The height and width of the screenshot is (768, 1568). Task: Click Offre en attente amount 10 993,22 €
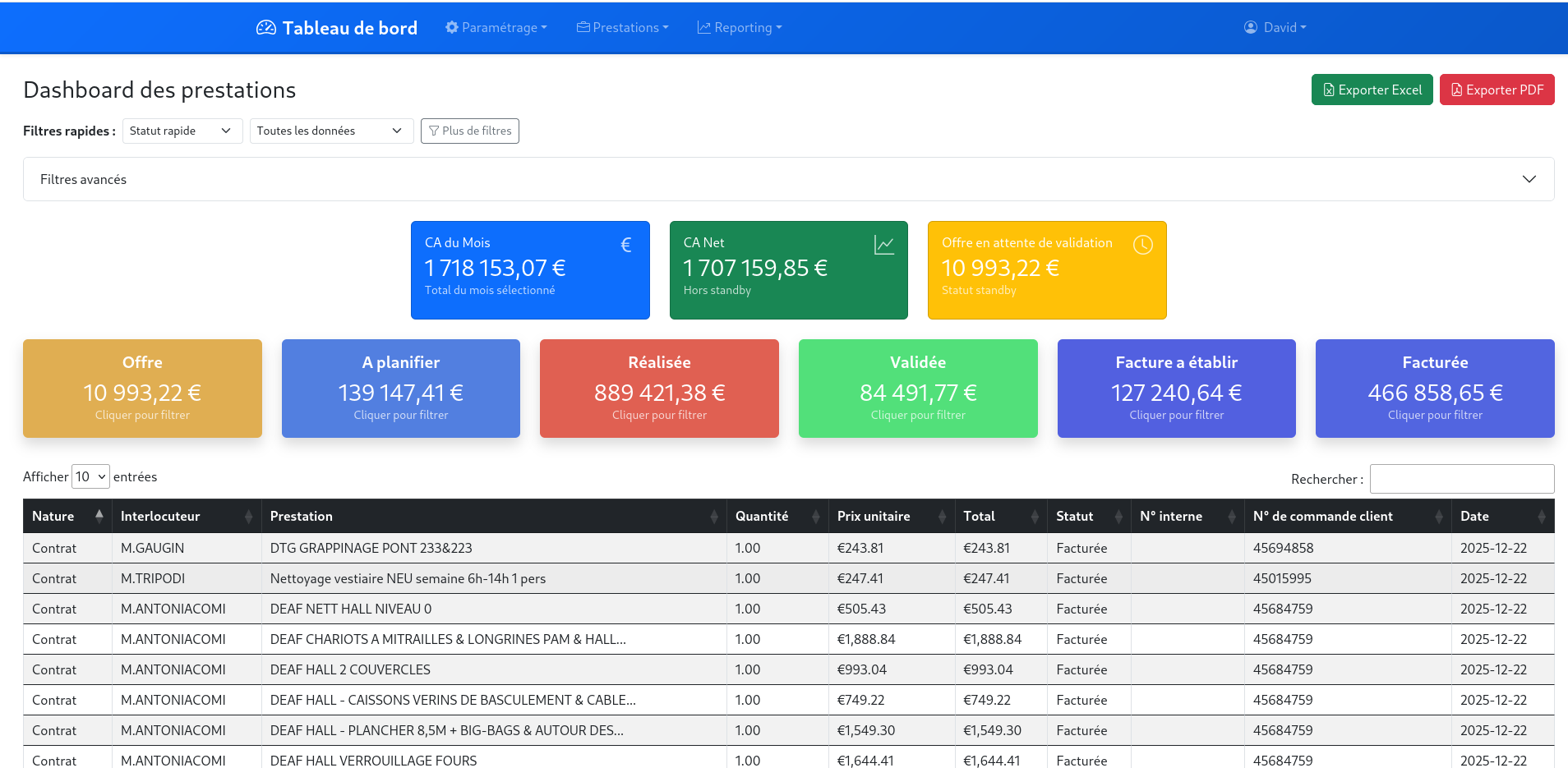pyautogui.click(x=1000, y=268)
